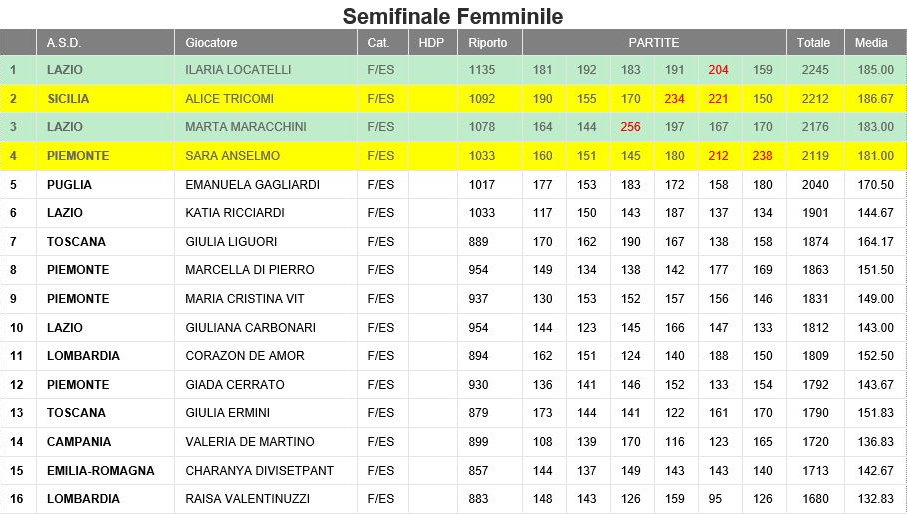Click the PARTITE header cell
The width and height of the screenshot is (907, 514).
tap(654, 43)
